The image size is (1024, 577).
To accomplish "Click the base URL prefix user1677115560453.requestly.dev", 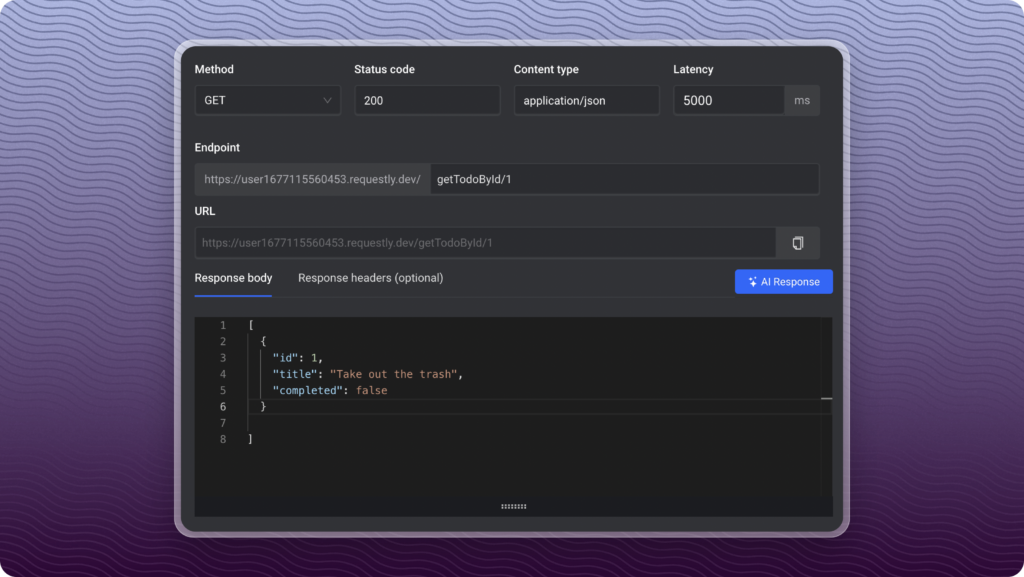I will (312, 179).
